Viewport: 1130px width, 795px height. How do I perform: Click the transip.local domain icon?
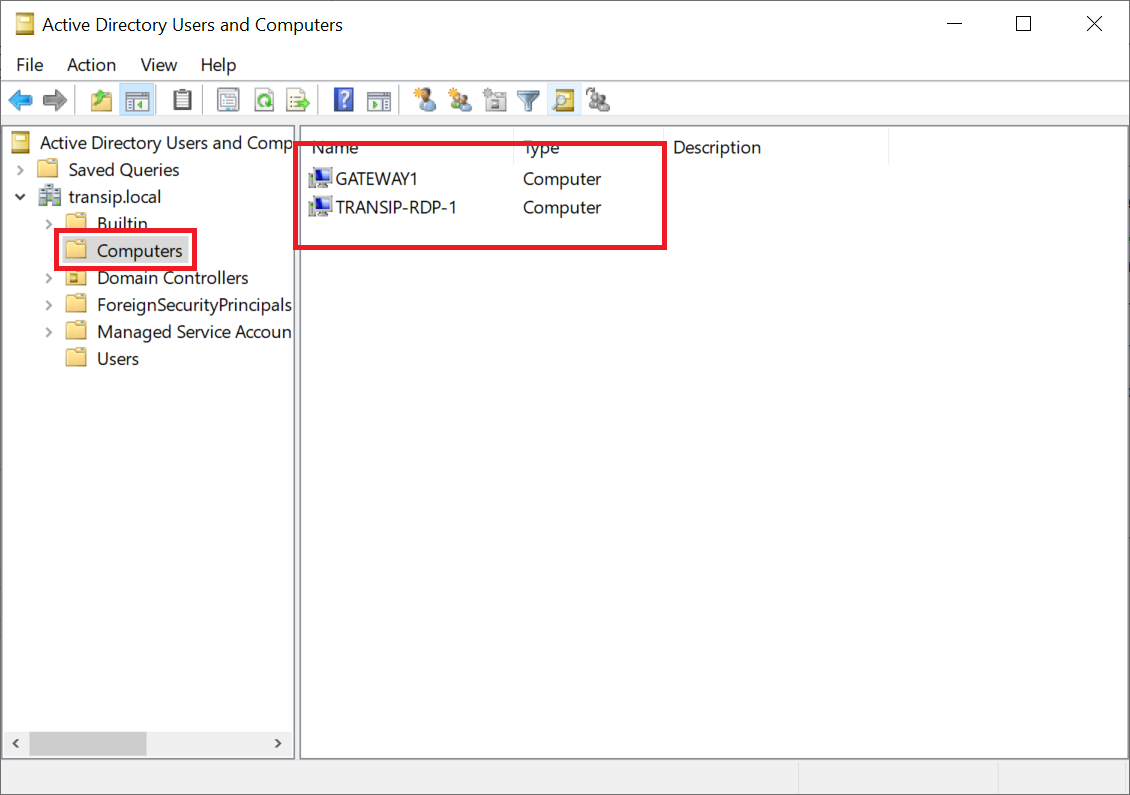pos(50,196)
